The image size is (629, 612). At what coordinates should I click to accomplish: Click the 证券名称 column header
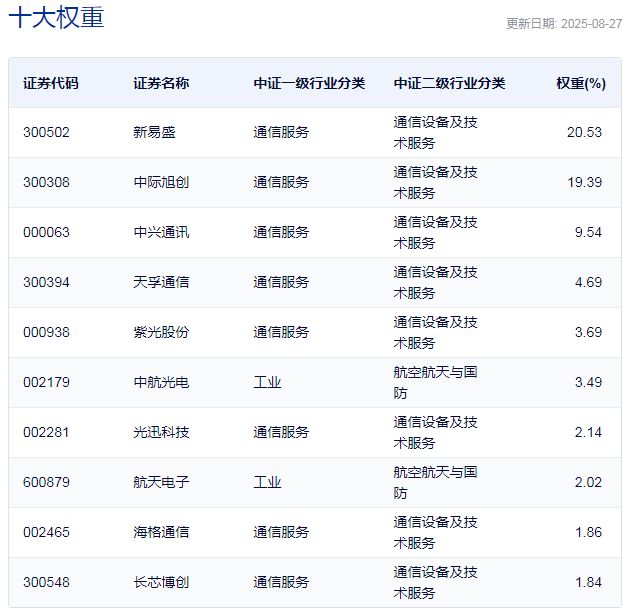click(x=161, y=83)
